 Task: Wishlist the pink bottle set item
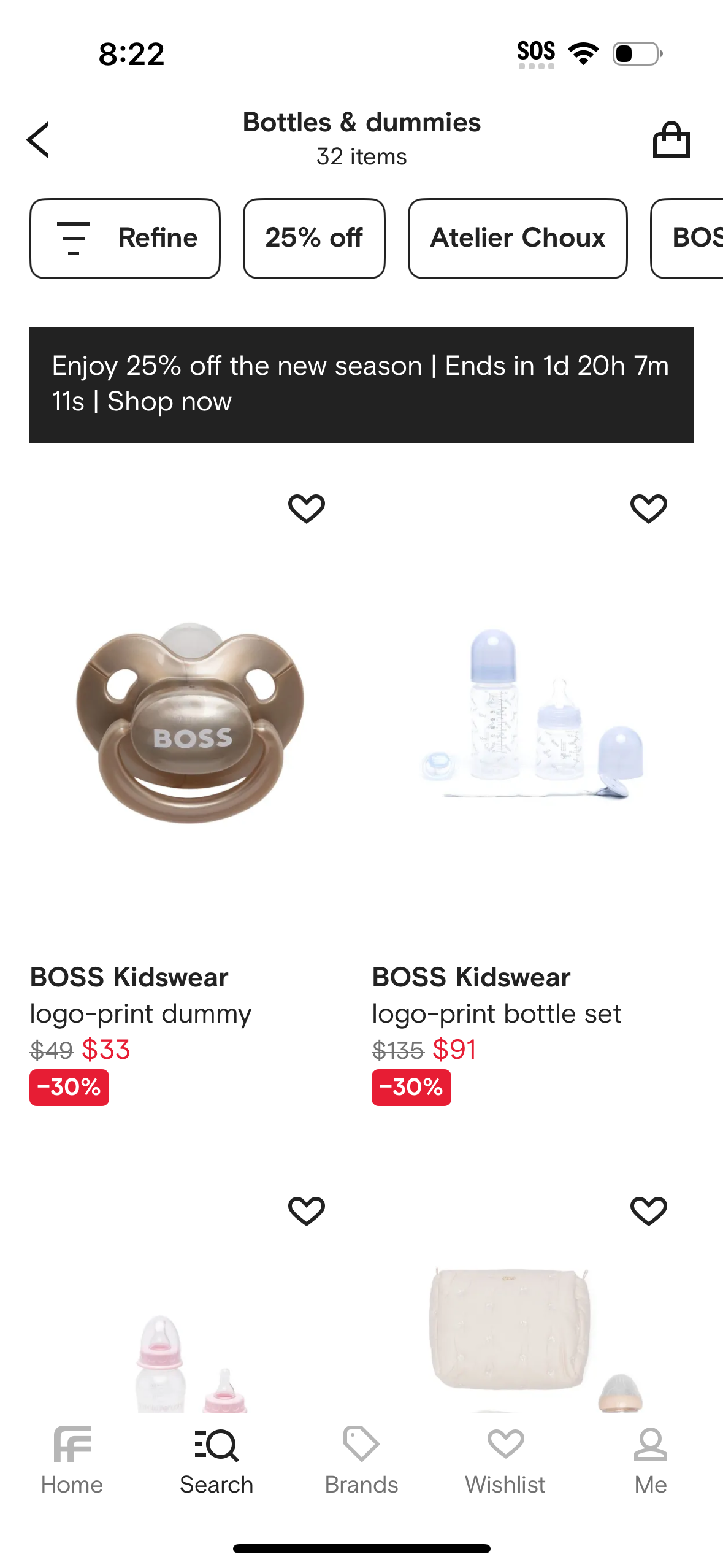[x=307, y=1210]
